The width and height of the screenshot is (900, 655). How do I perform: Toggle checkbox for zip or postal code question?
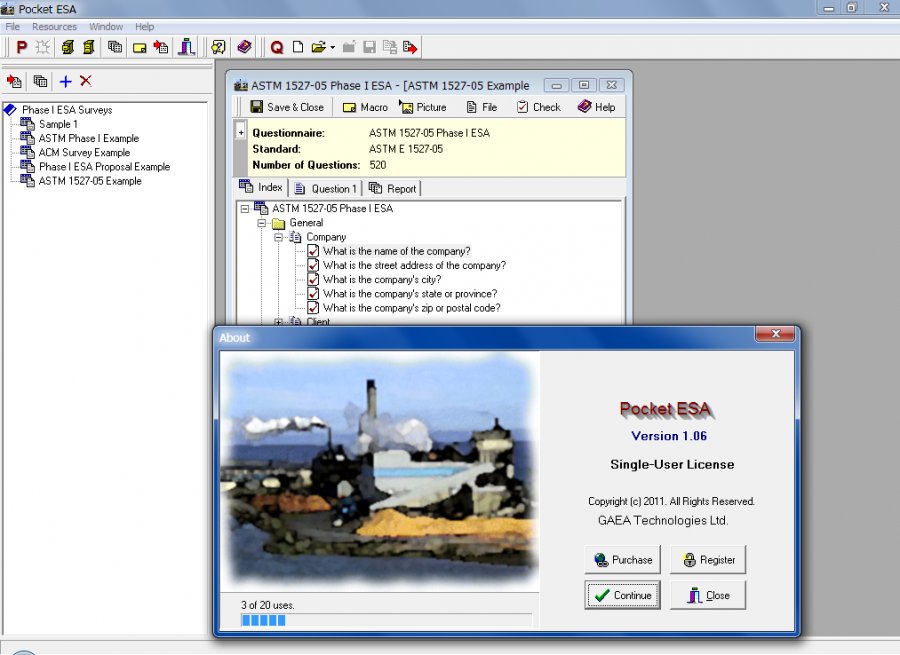[313, 308]
